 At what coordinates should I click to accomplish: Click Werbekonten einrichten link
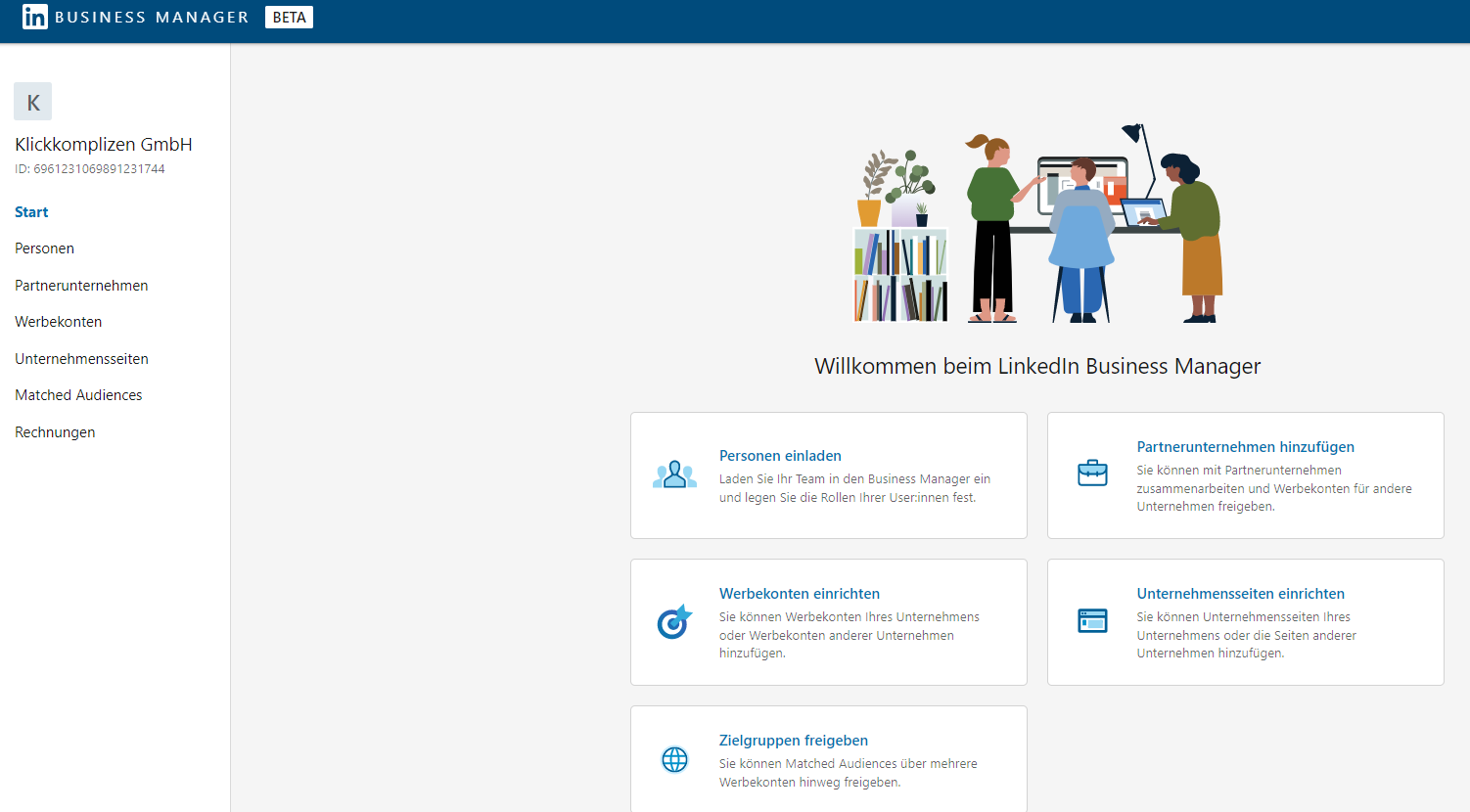tap(800, 594)
